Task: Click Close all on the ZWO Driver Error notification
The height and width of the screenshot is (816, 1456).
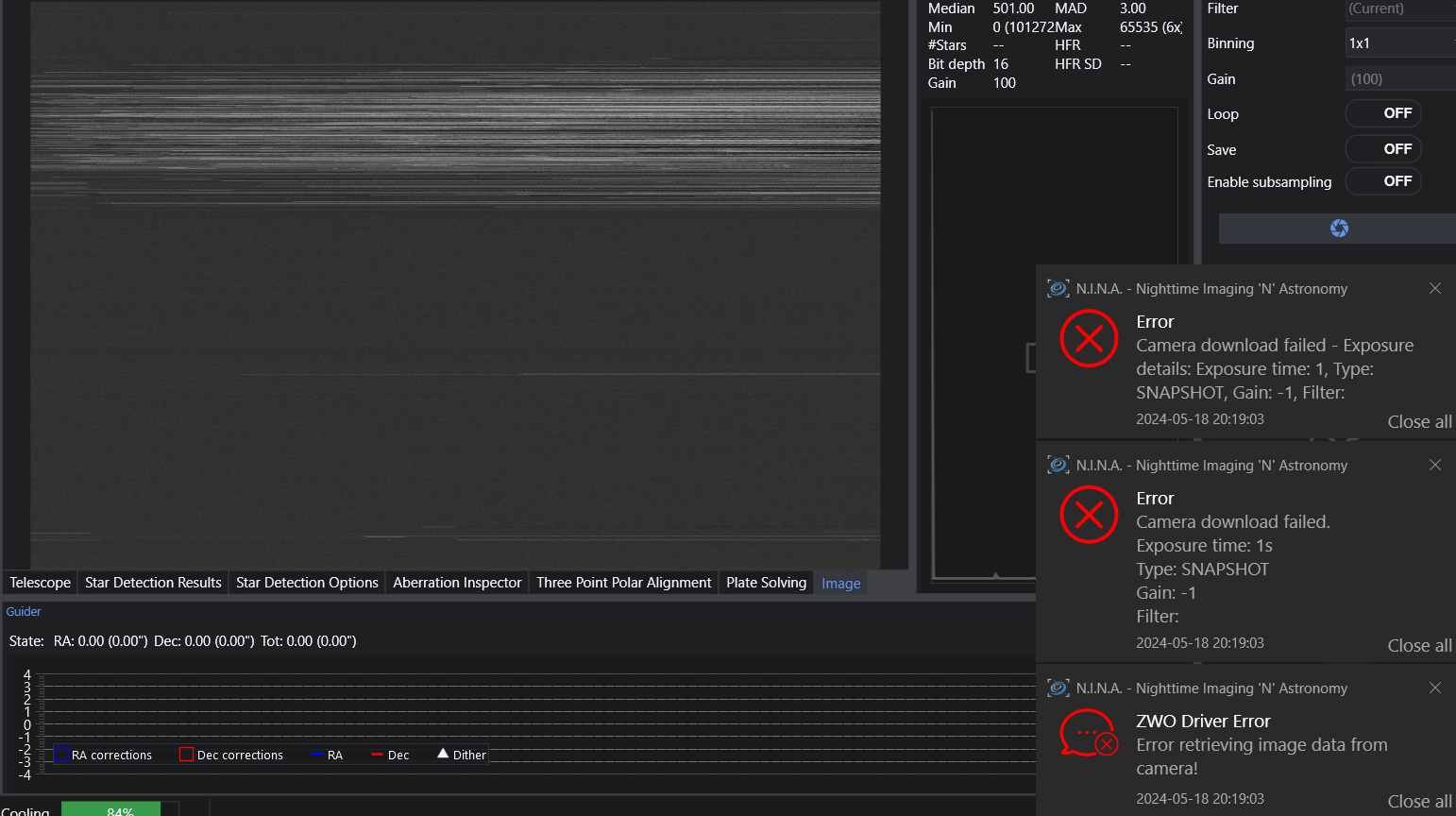Action: tap(1420, 802)
